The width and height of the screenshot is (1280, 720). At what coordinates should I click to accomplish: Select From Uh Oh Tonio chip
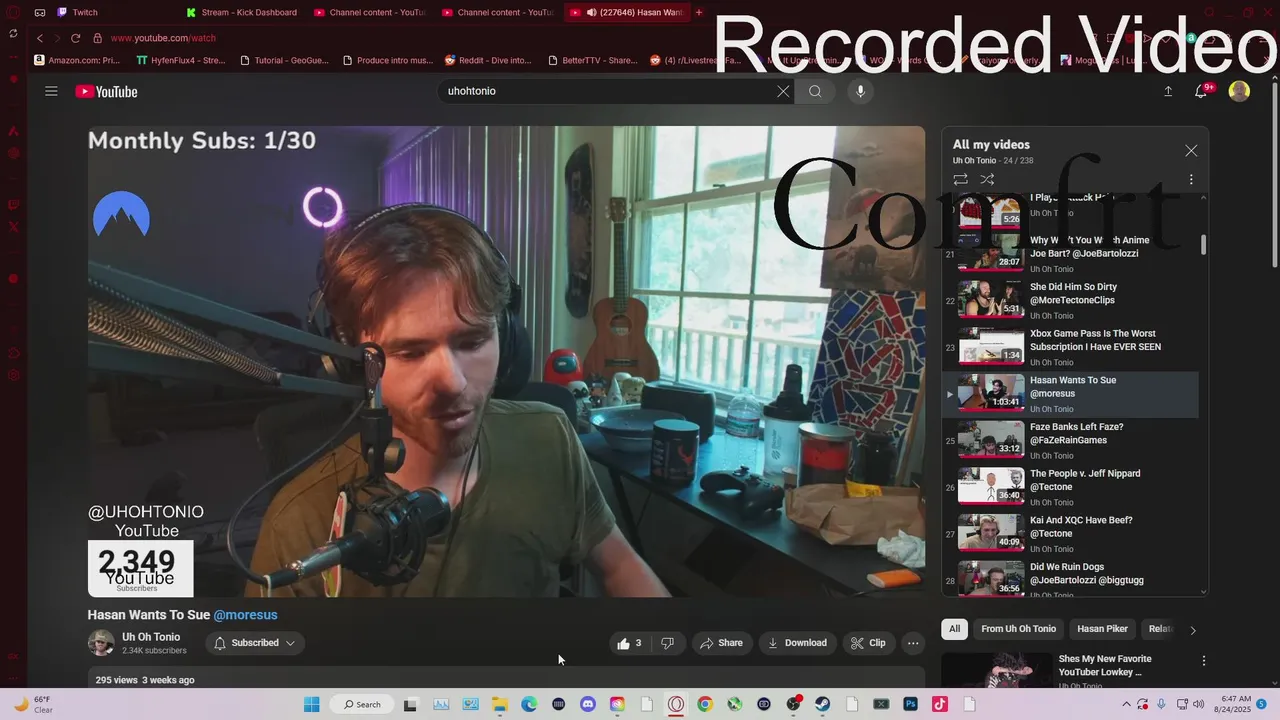point(1018,629)
